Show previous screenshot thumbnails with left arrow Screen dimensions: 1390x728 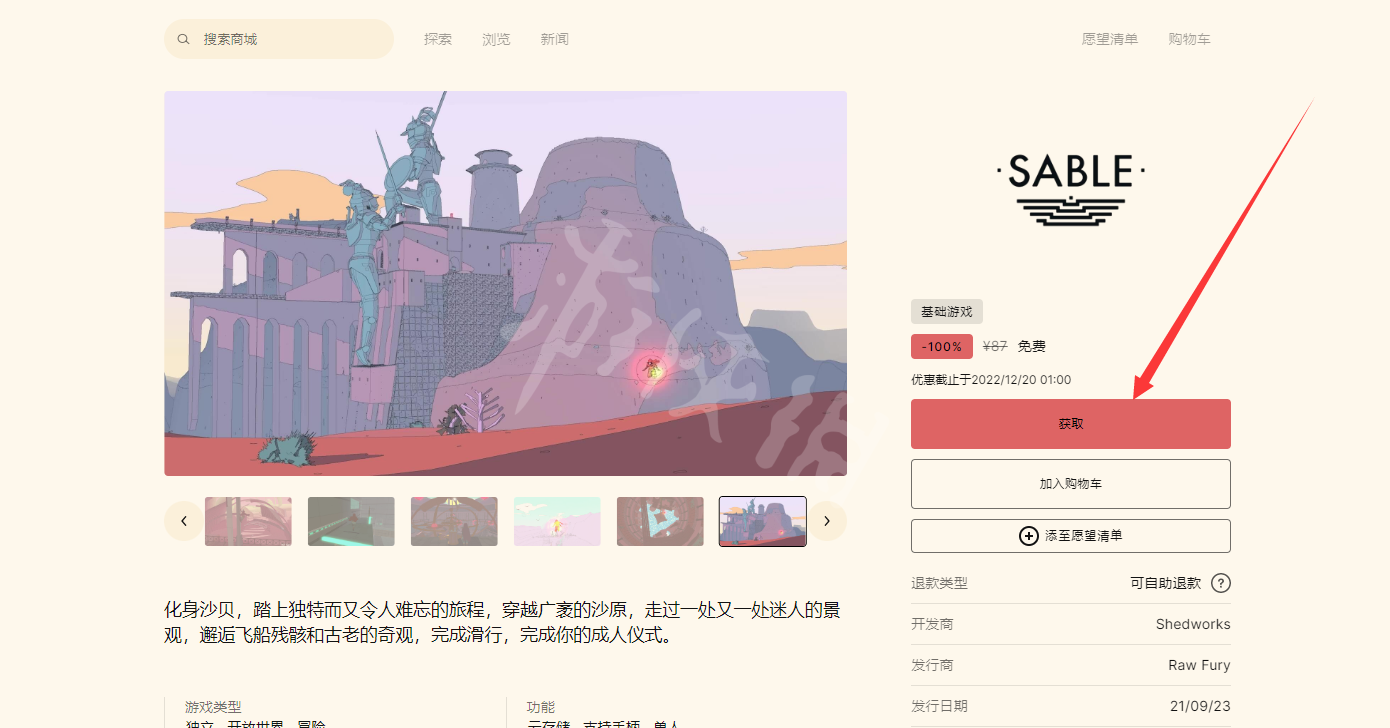[184, 521]
